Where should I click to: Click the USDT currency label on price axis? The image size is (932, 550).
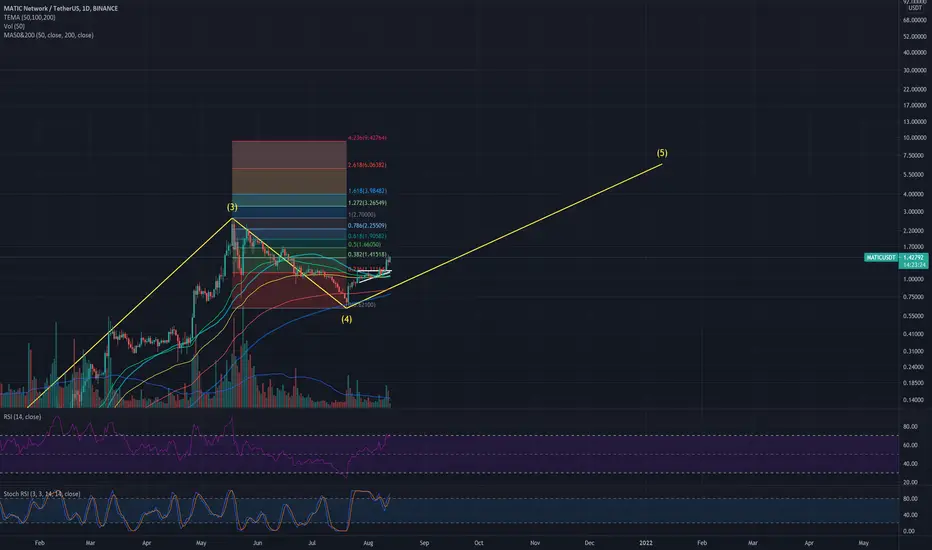(915, 8)
